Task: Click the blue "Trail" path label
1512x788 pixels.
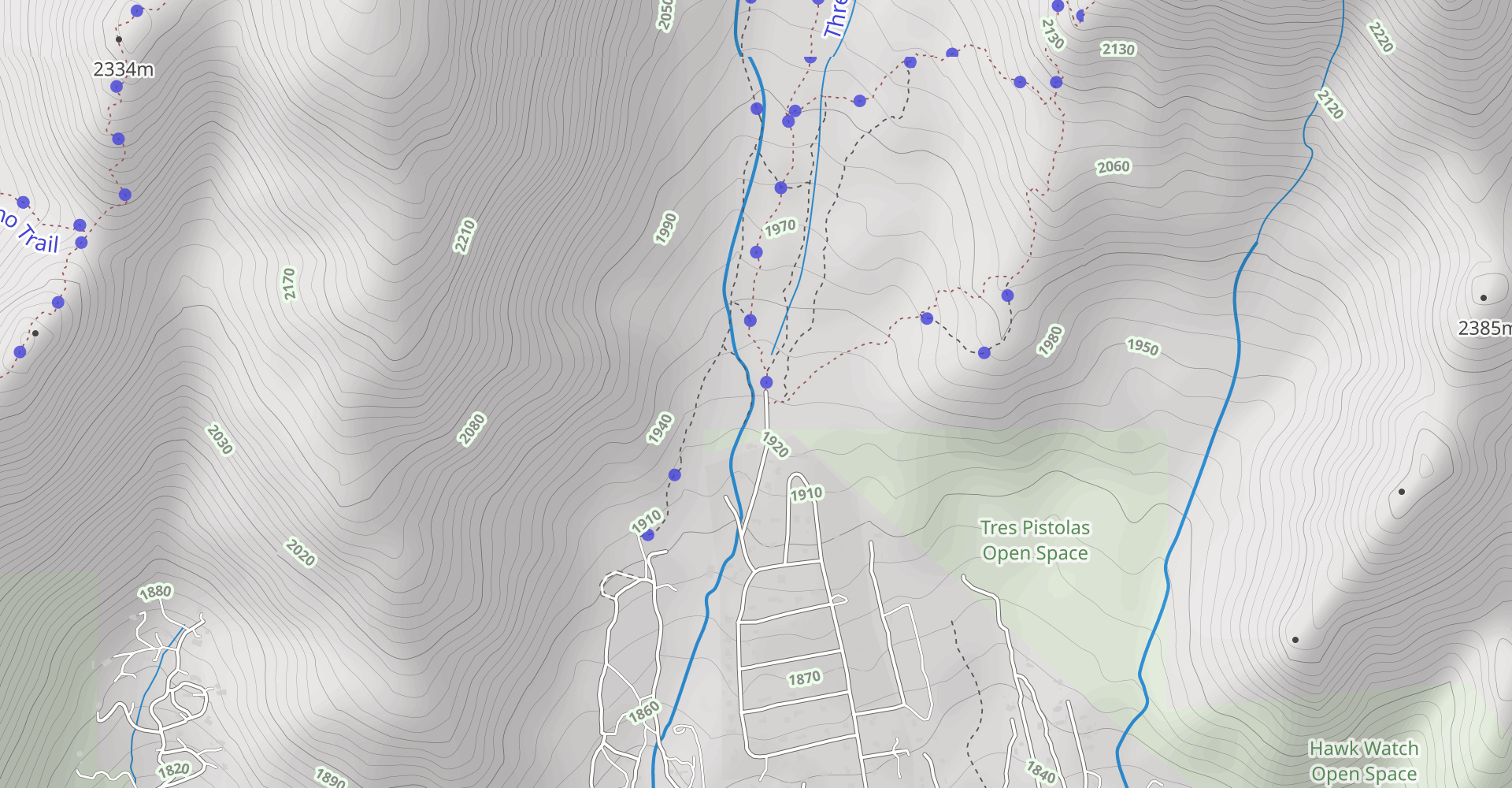Action: pos(39,239)
